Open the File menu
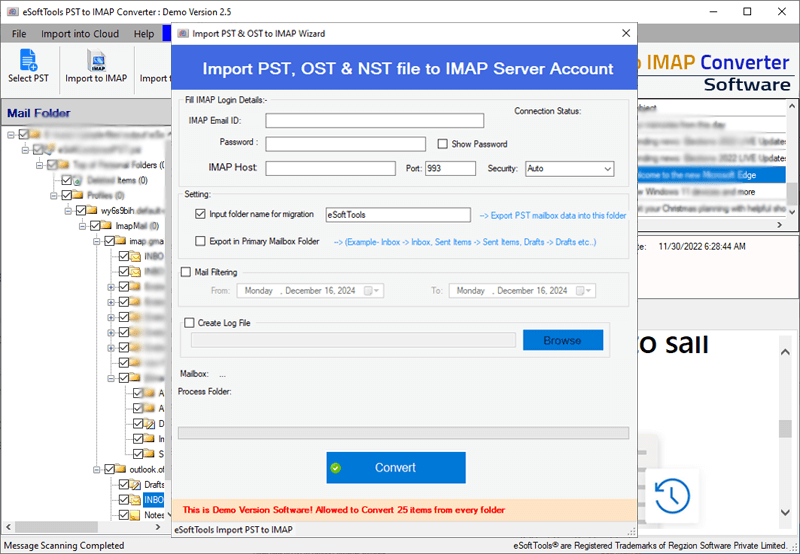The width and height of the screenshot is (800, 554). 19,34
